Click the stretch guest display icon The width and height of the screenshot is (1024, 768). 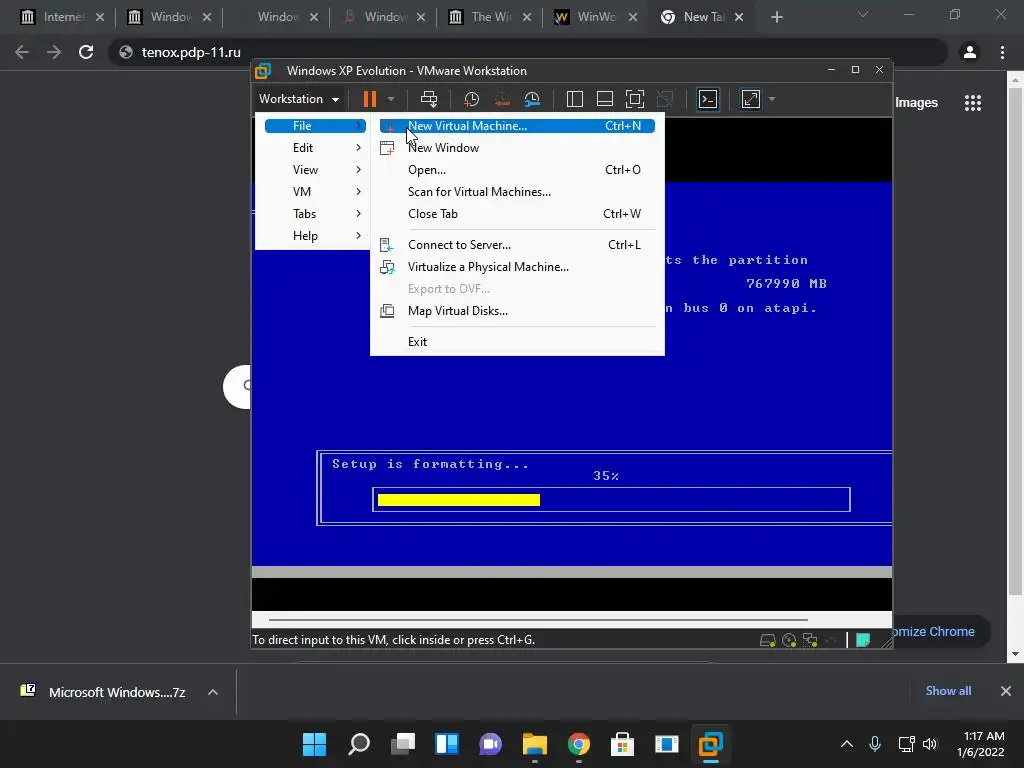pos(750,99)
